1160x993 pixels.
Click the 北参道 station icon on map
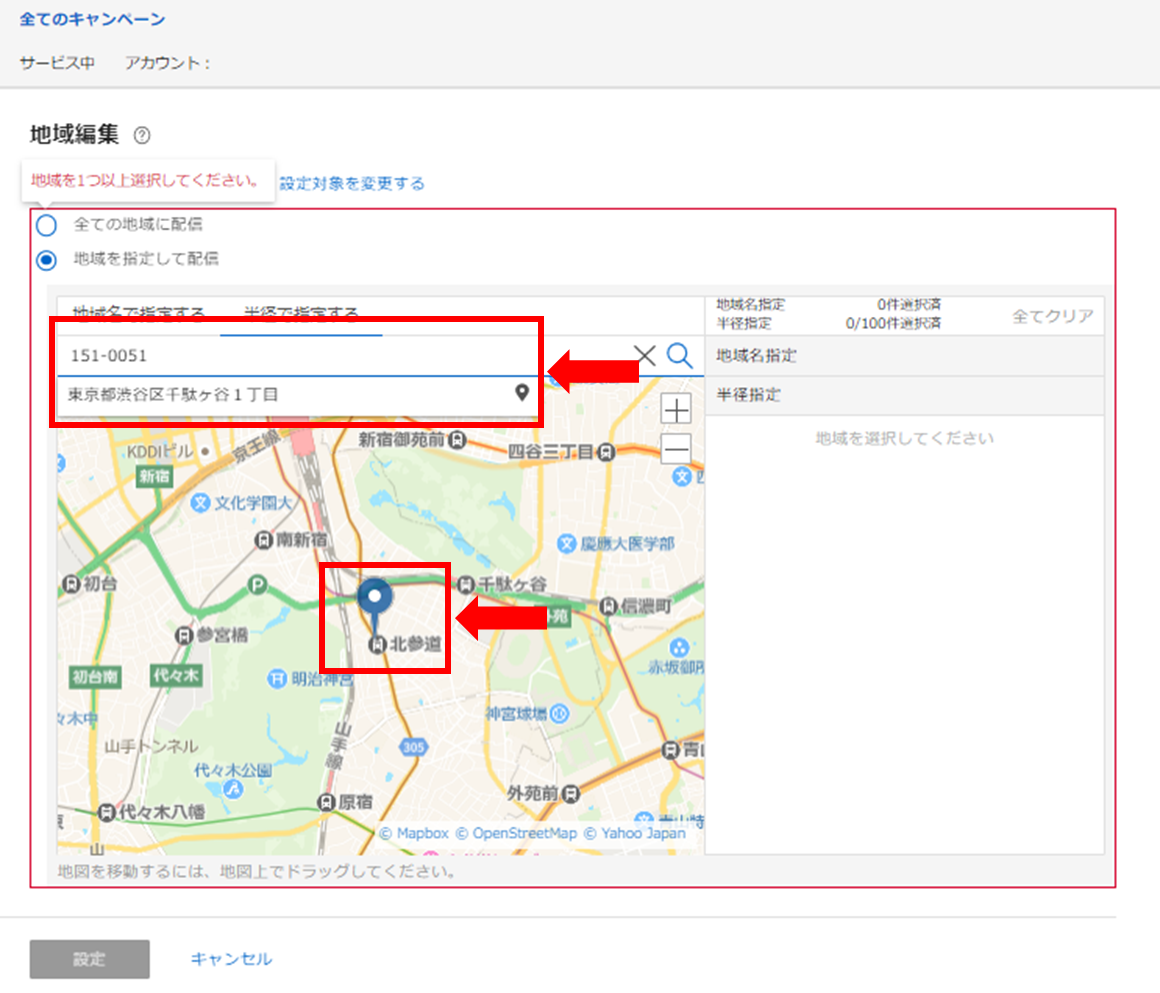377,645
